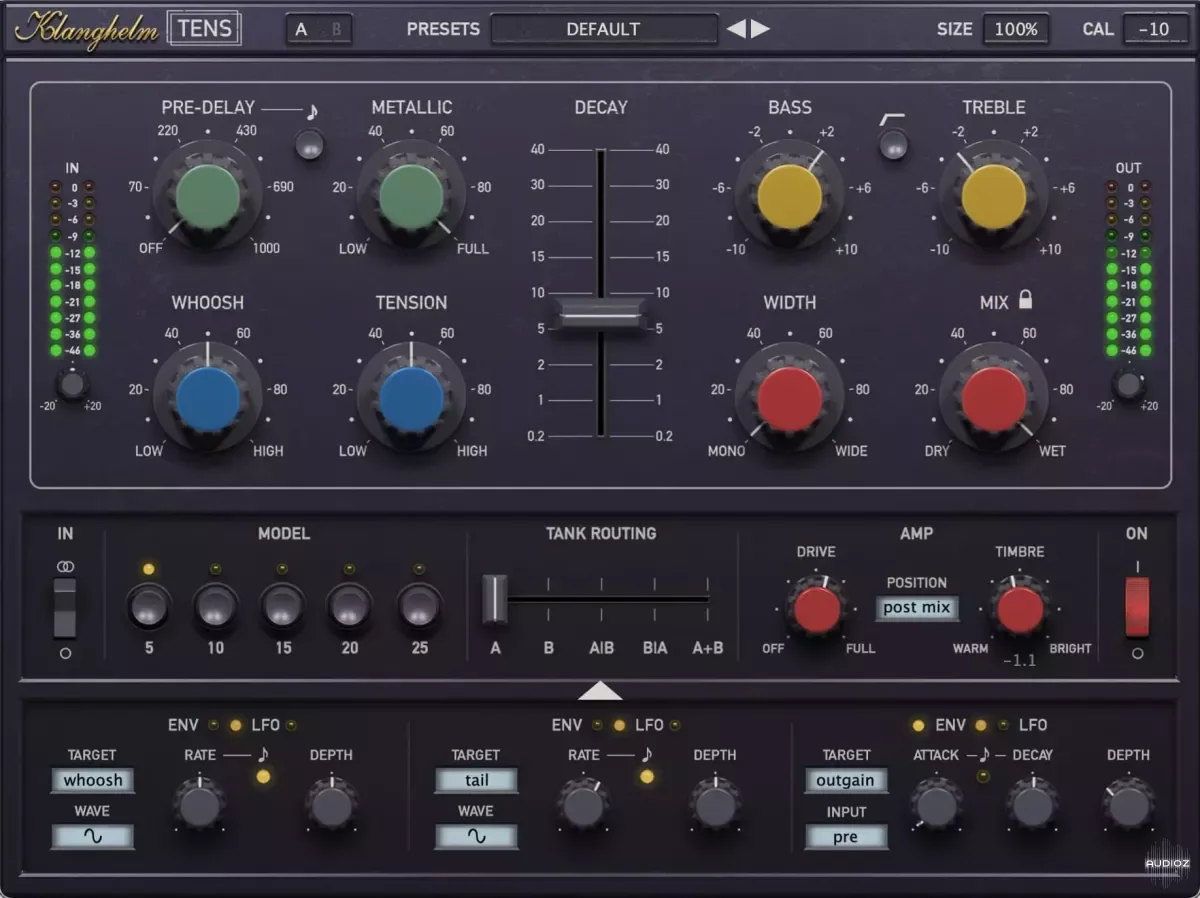
Task: Switch to preset slot A
Action: 301,29
